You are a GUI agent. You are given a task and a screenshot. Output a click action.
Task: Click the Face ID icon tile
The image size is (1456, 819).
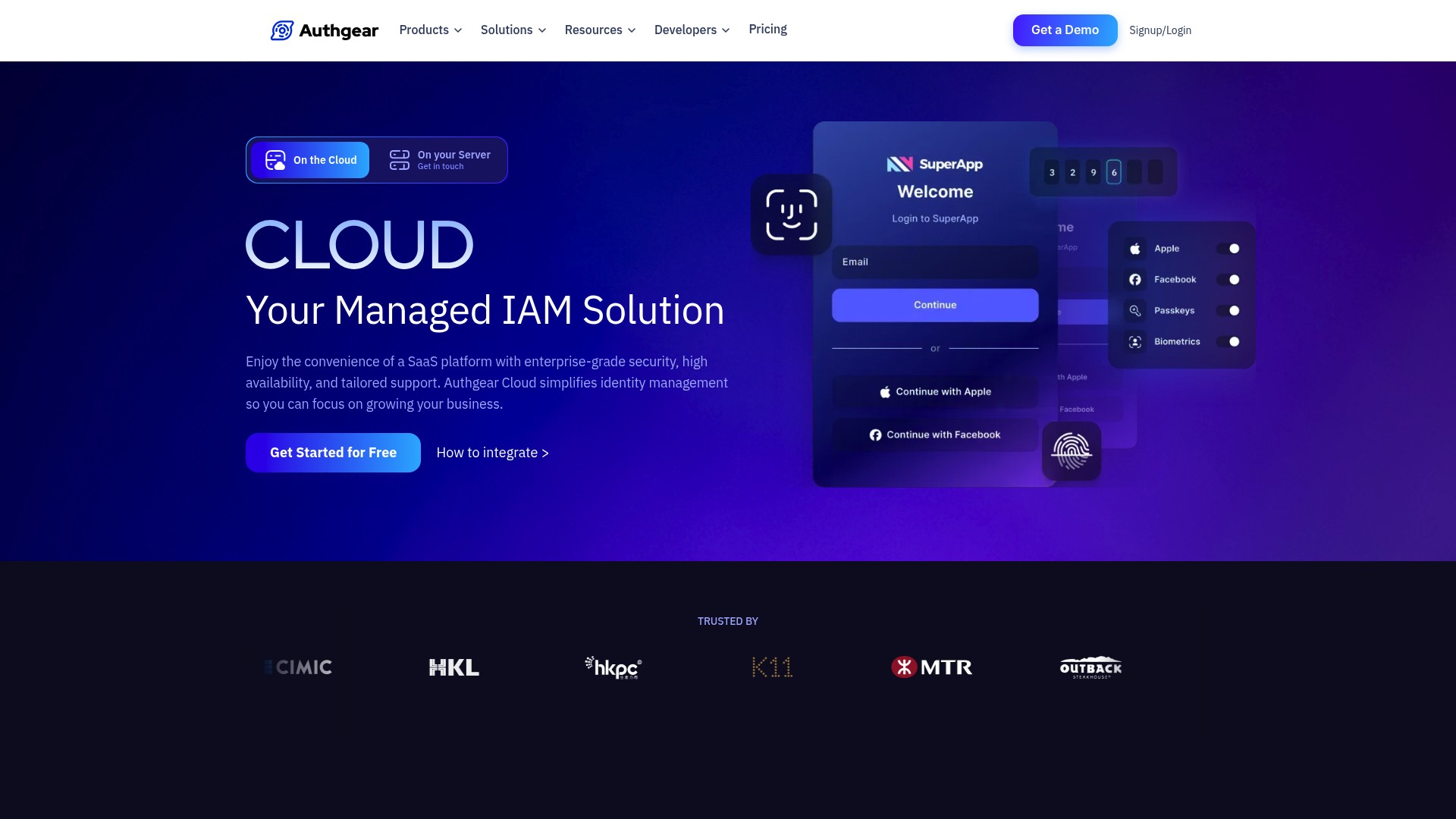coord(792,215)
